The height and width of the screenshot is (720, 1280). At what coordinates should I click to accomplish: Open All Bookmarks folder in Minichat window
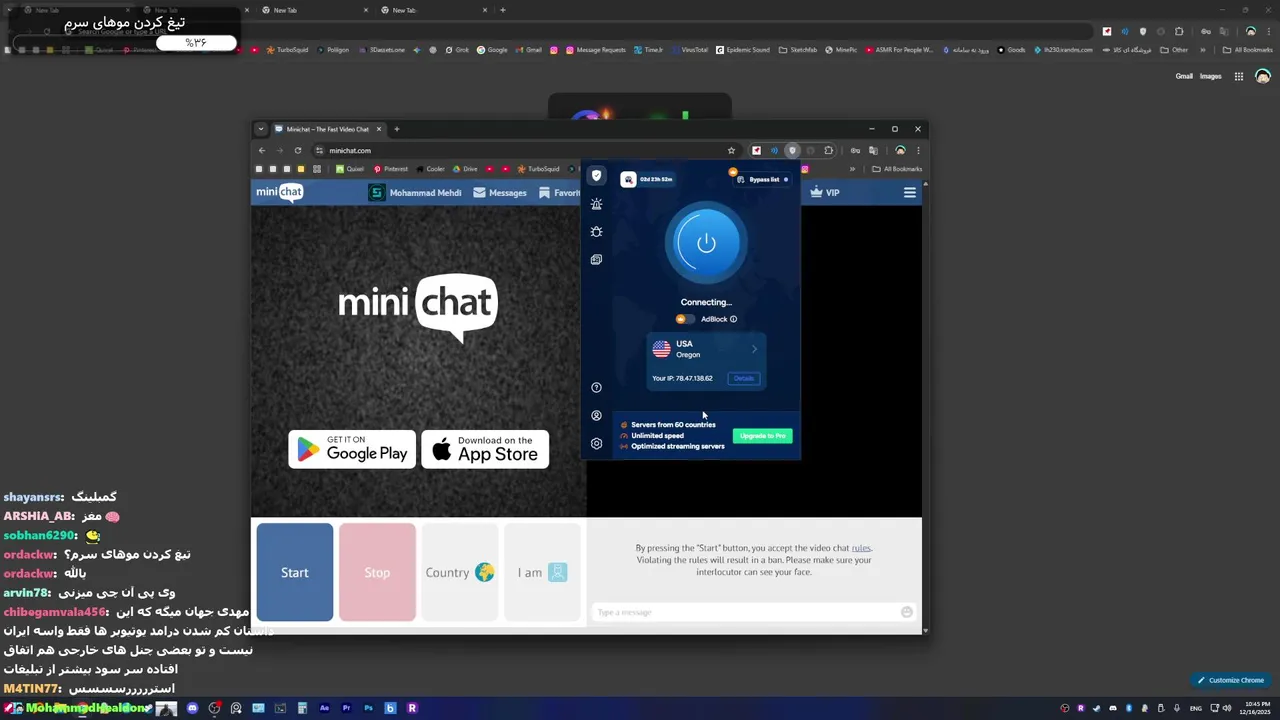point(897,169)
